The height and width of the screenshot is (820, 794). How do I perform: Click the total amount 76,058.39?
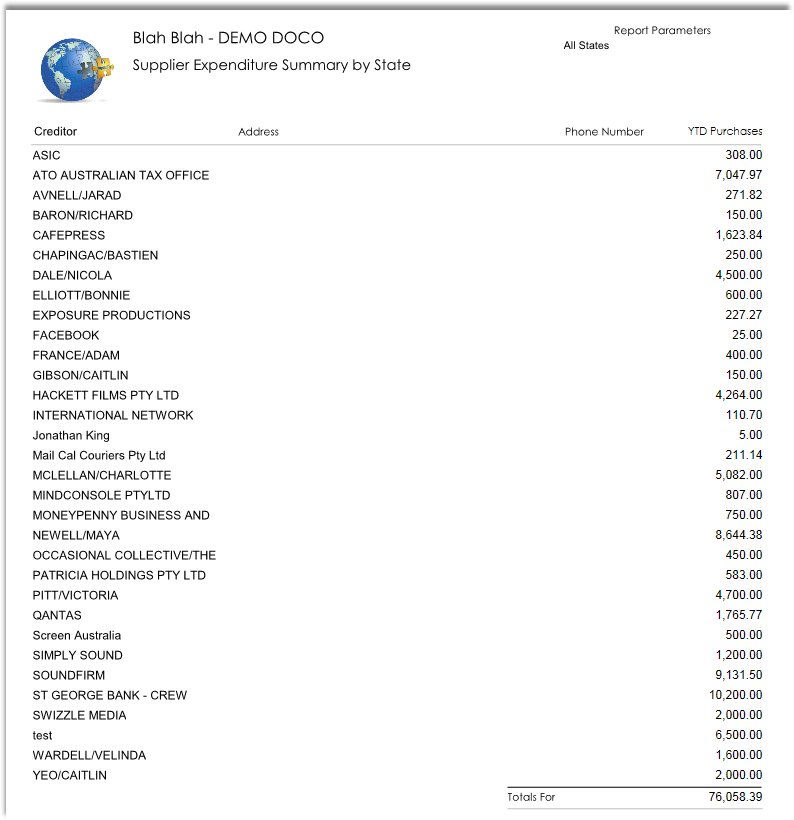point(735,796)
